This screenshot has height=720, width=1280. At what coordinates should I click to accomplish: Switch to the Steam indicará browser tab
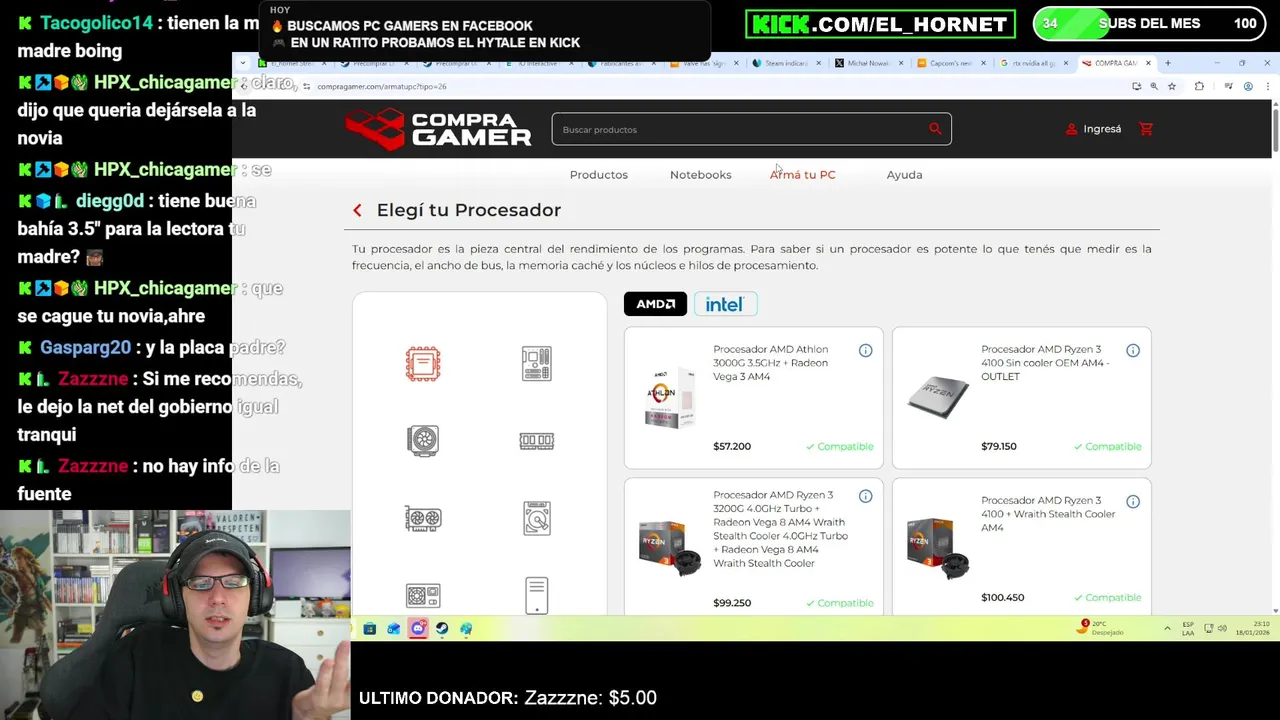click(787, 63)
